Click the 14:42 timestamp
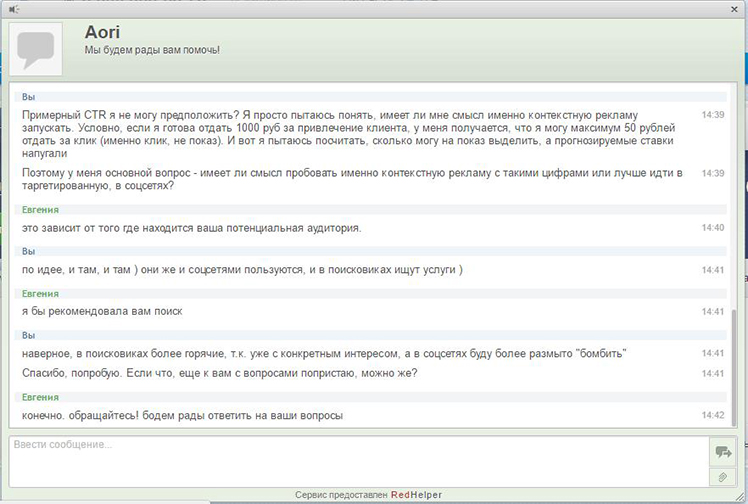The width and height of the screenshot is (748, 504). tap(713, 415)
